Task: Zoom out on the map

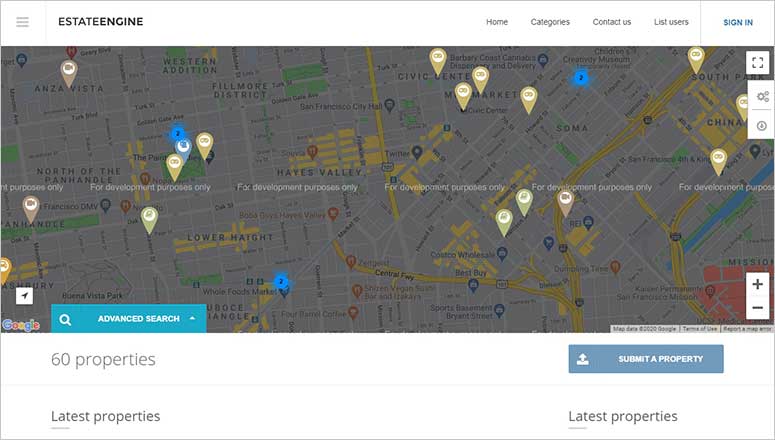Action: coord(757,308)
